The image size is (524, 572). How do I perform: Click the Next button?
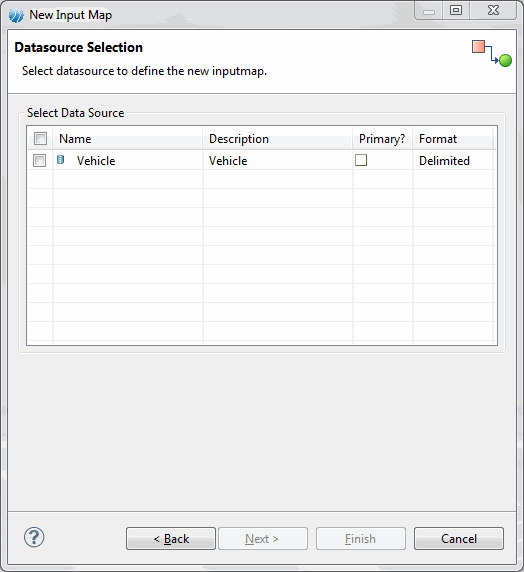pos(263,538)
